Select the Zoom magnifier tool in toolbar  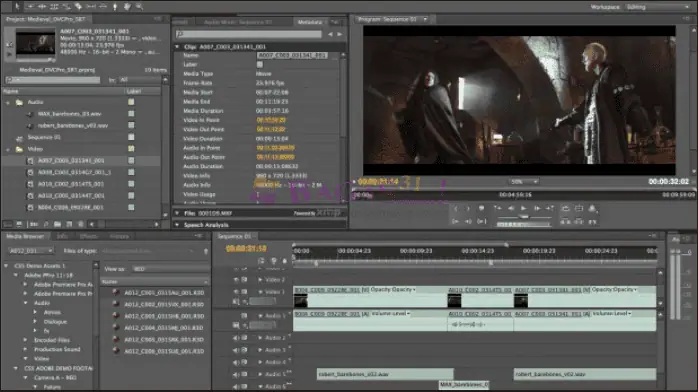pos(139,6)
